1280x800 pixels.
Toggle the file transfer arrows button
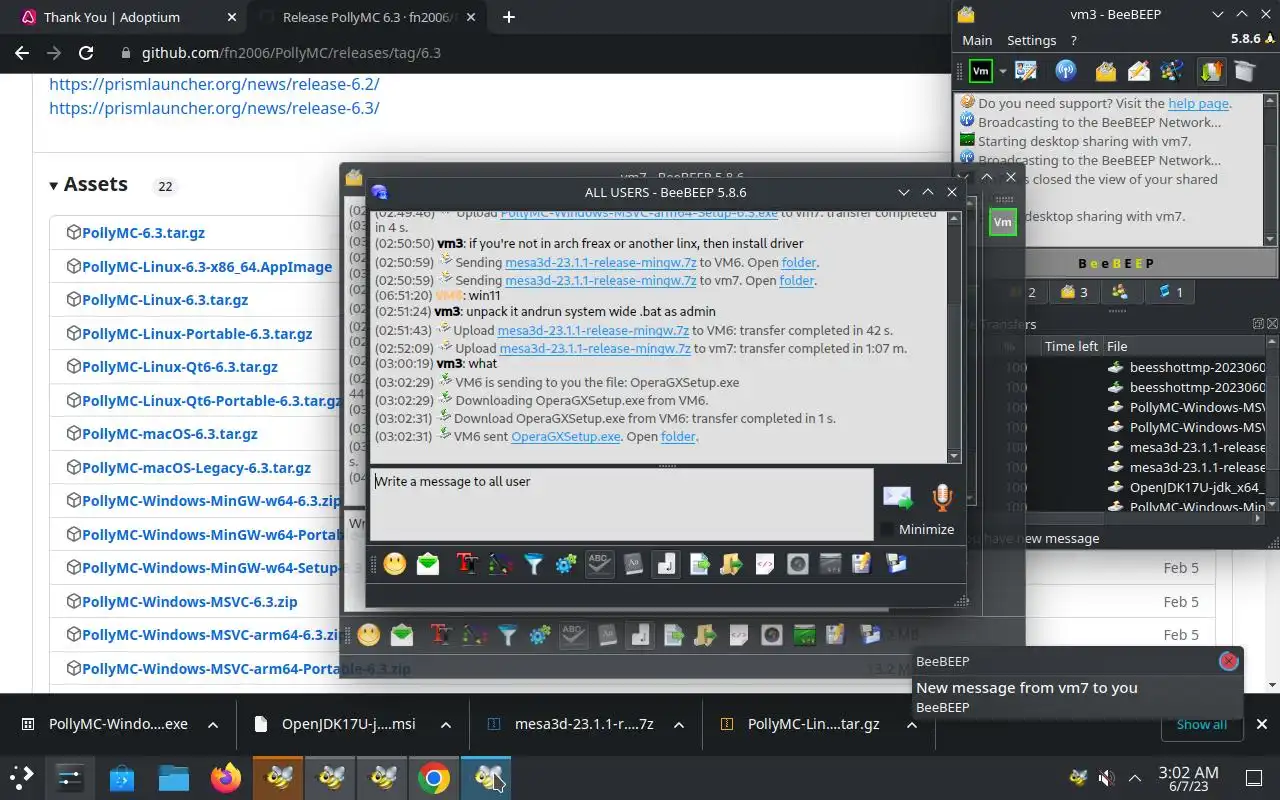pyautogui.click(x=1211, y=71)
